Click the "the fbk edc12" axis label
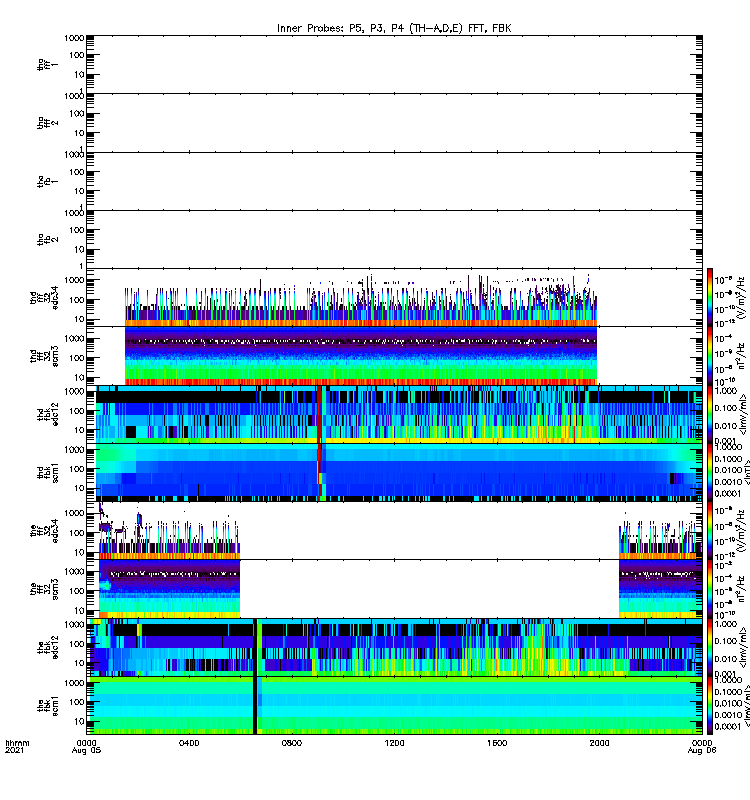 coord(47,647)
